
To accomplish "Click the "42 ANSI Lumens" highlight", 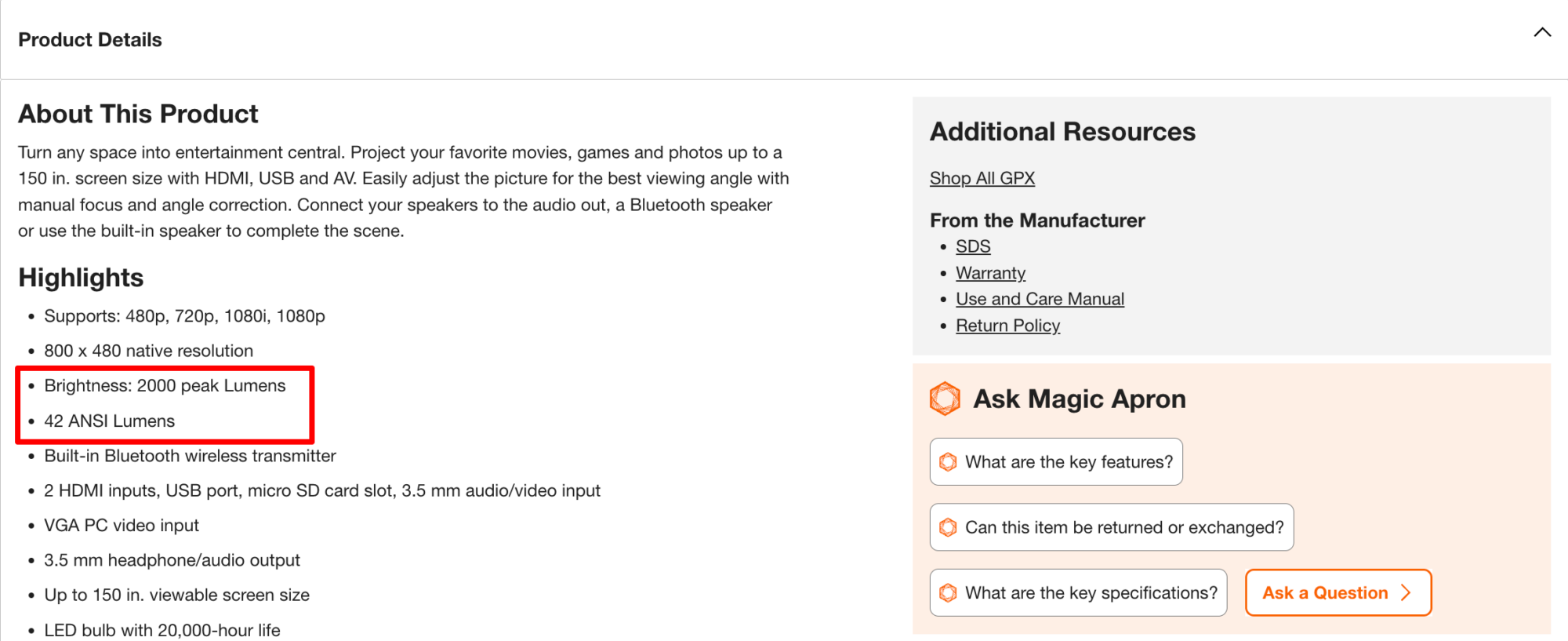I will [109, 421].
